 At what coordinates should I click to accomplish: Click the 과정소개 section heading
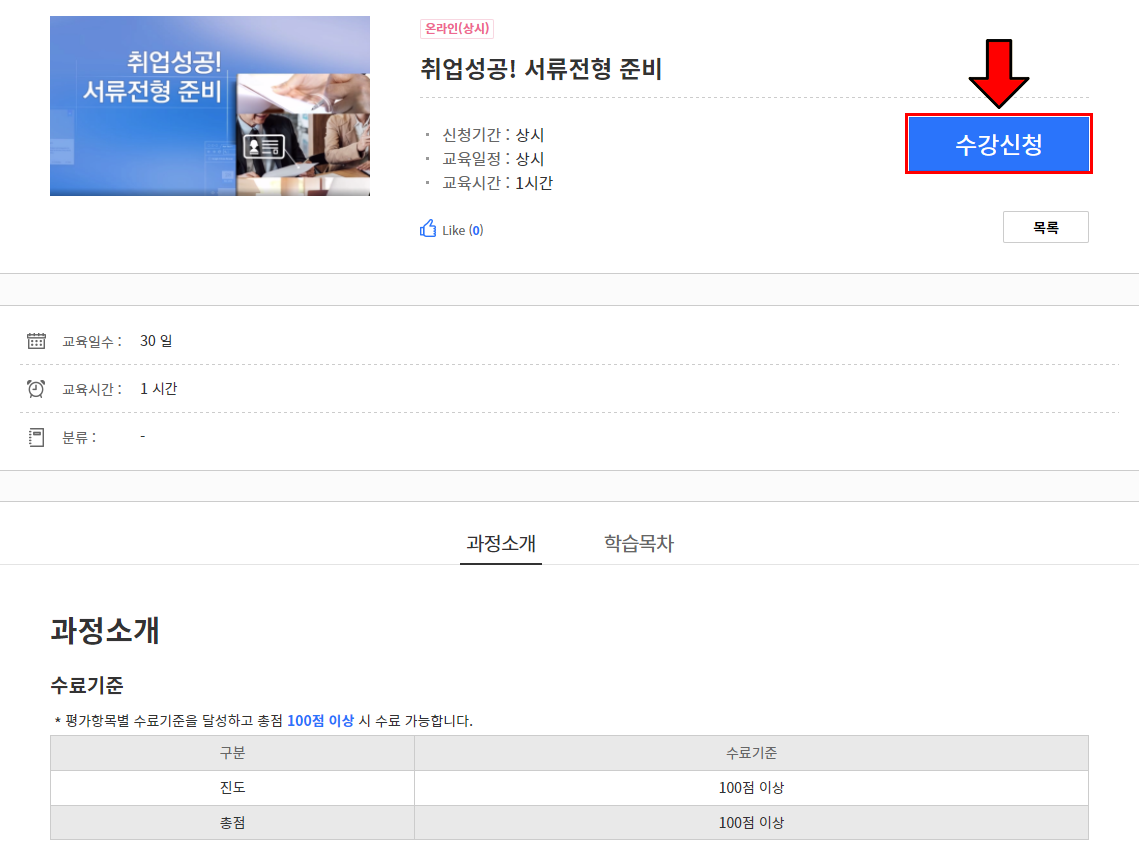pyautogui.click(x=105, y=630)
